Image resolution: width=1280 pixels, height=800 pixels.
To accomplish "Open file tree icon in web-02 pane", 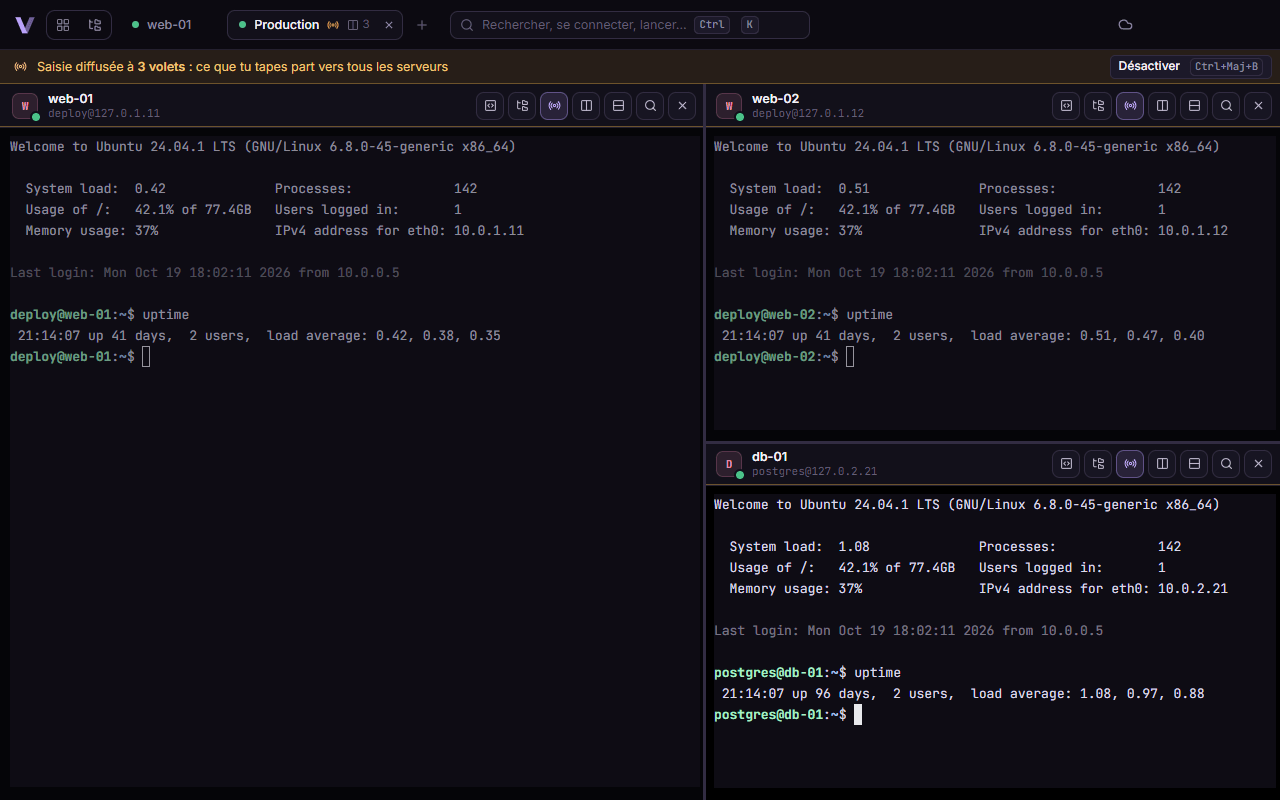I will (1098, 105).
